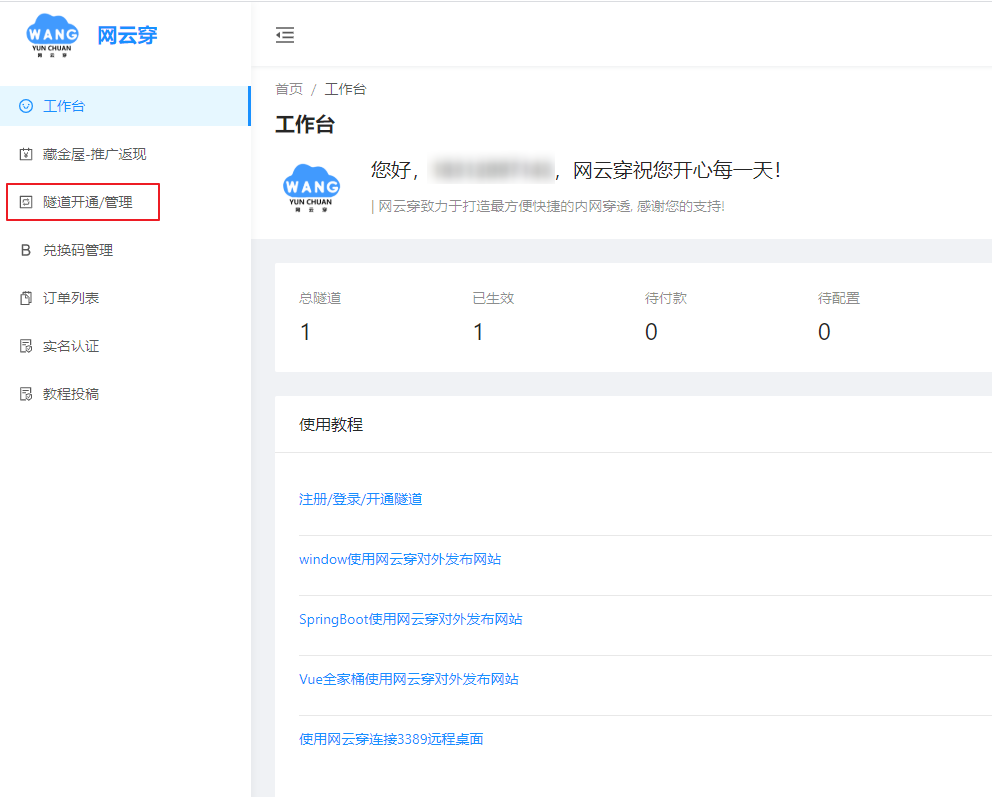This screenshot has height=797, width=992.
Task: Open tutorial 使用网云穿连接3389远程桌面
Action: 391,739
